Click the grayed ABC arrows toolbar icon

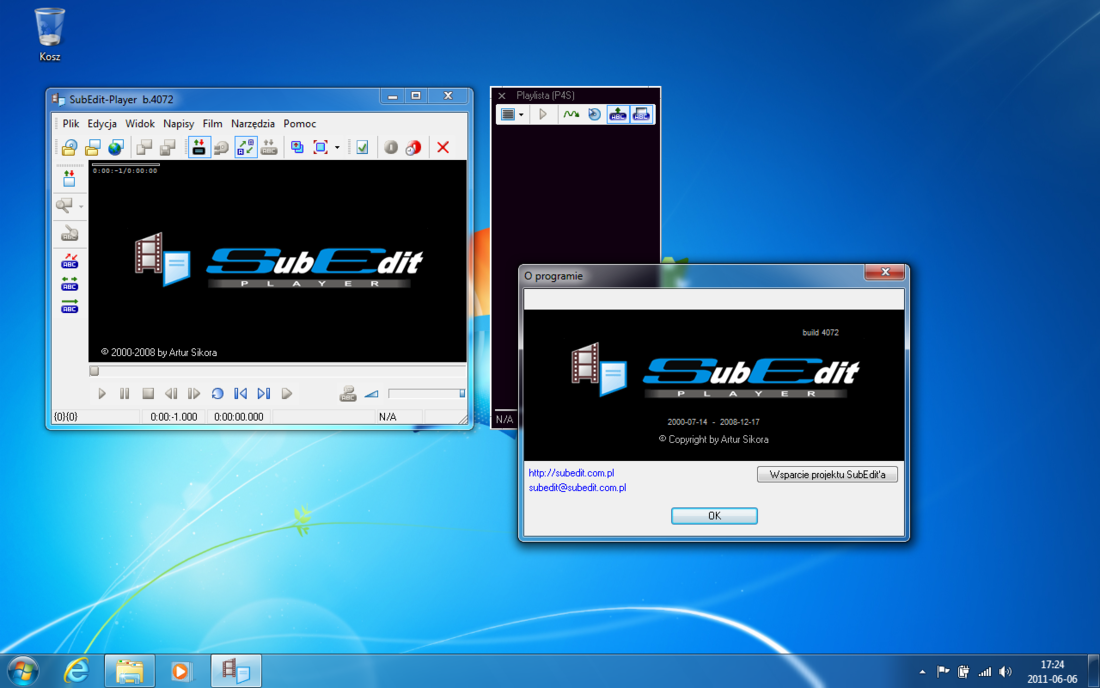point(269,147)
